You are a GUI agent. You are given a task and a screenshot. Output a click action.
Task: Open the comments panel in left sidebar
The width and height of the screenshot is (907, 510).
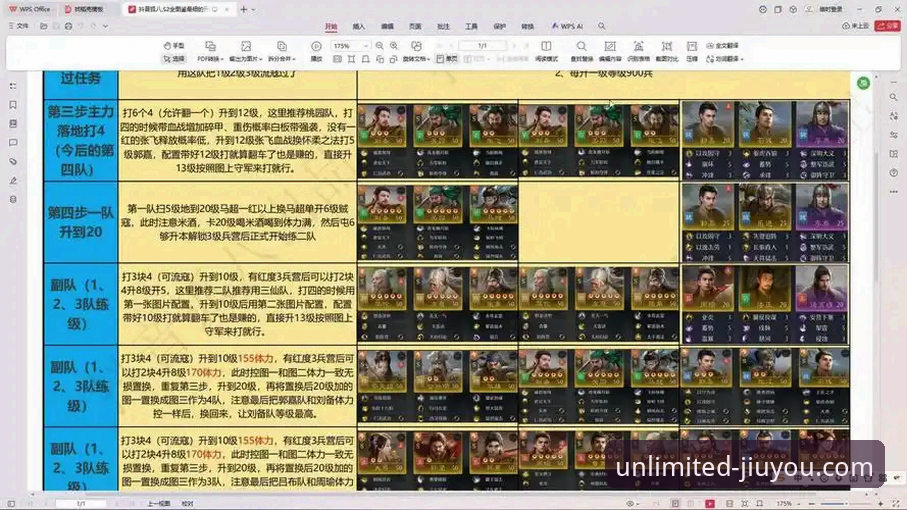coord(13,143)
